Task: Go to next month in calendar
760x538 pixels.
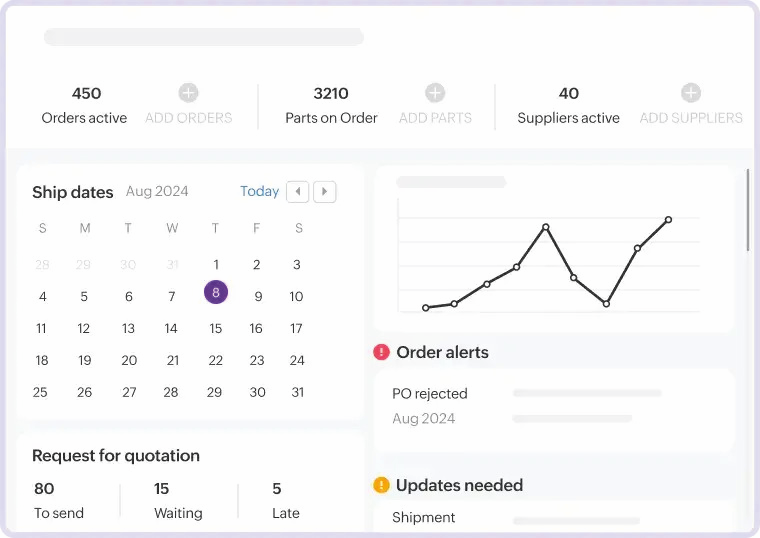Action: 324,192
